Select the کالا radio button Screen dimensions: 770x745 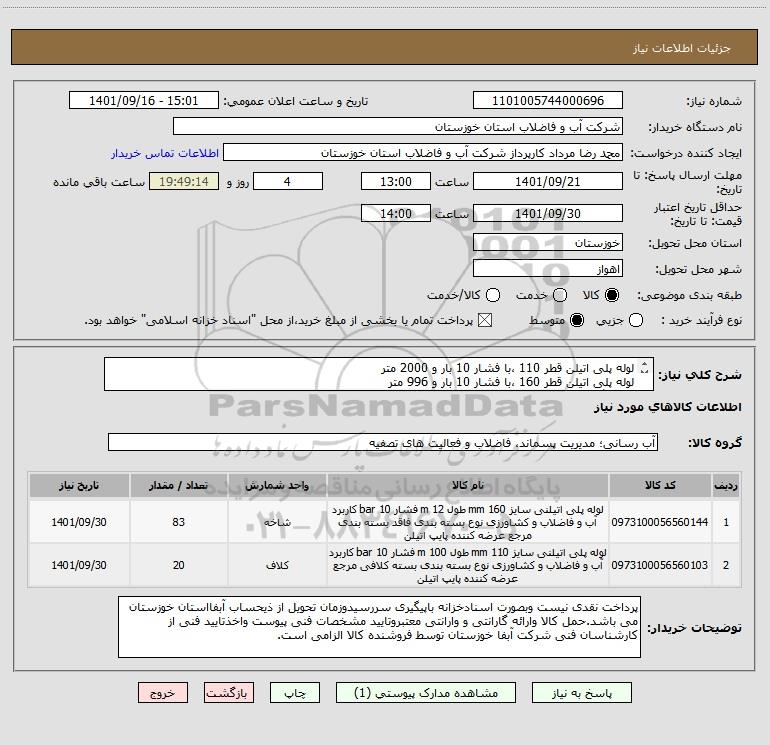click(x=612, y=295)
